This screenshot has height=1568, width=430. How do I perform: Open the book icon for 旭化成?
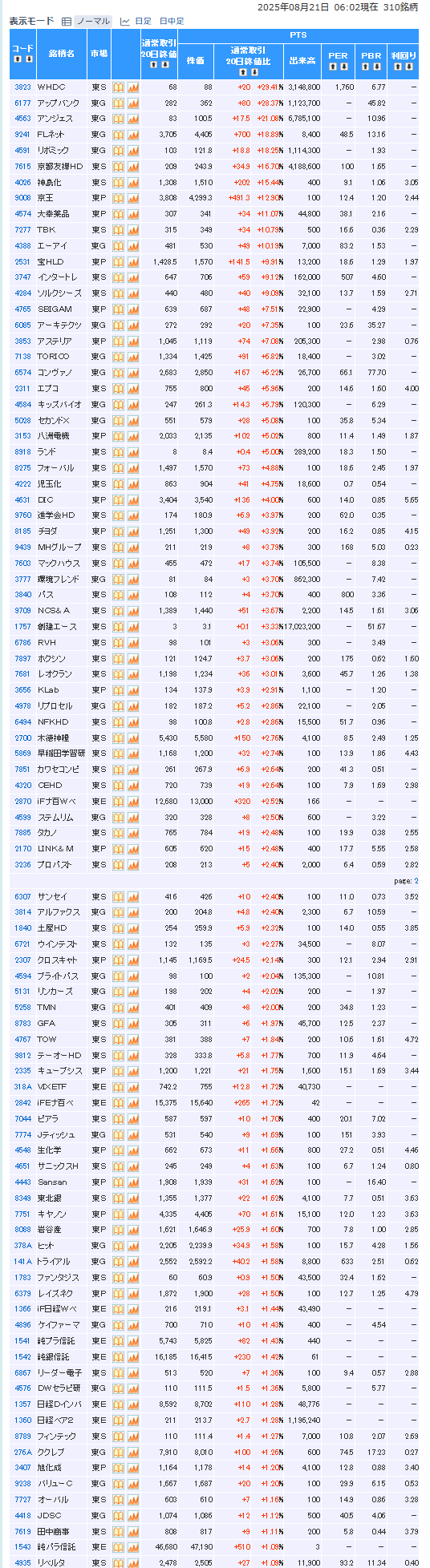click(118, 1467)
